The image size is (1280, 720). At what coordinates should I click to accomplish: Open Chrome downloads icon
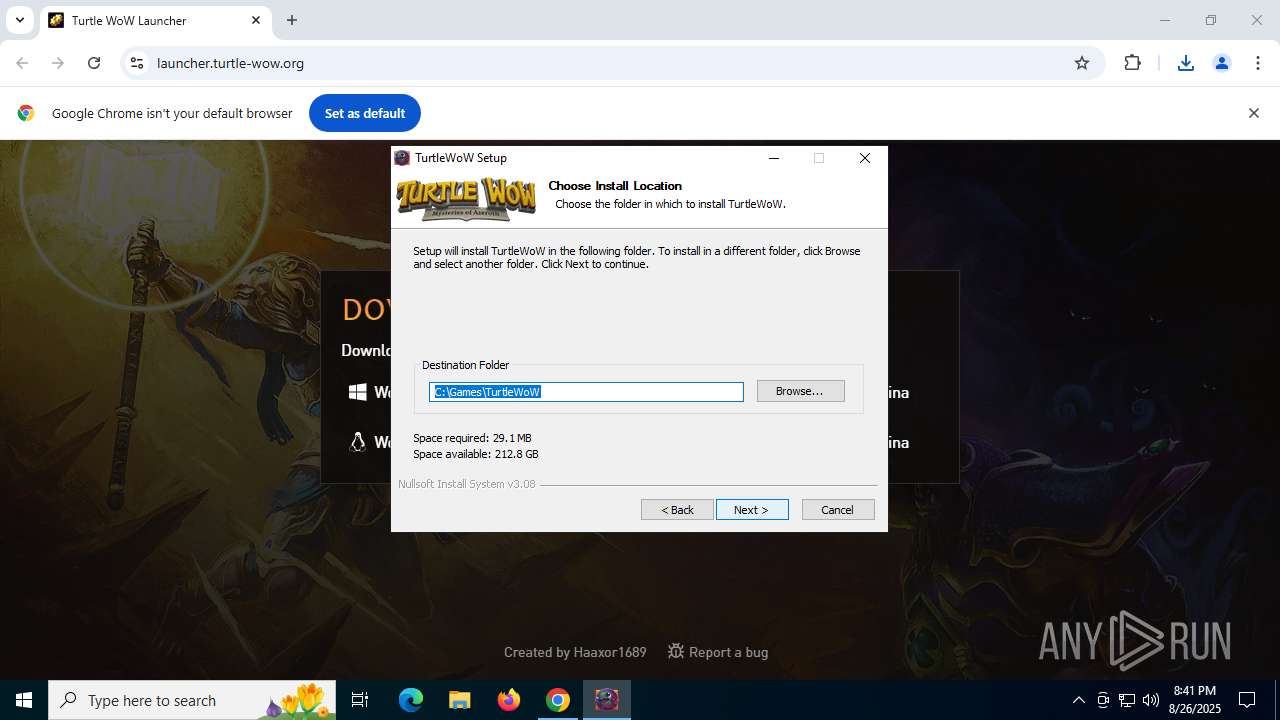pyautogui.click(x=1186, y=63)
